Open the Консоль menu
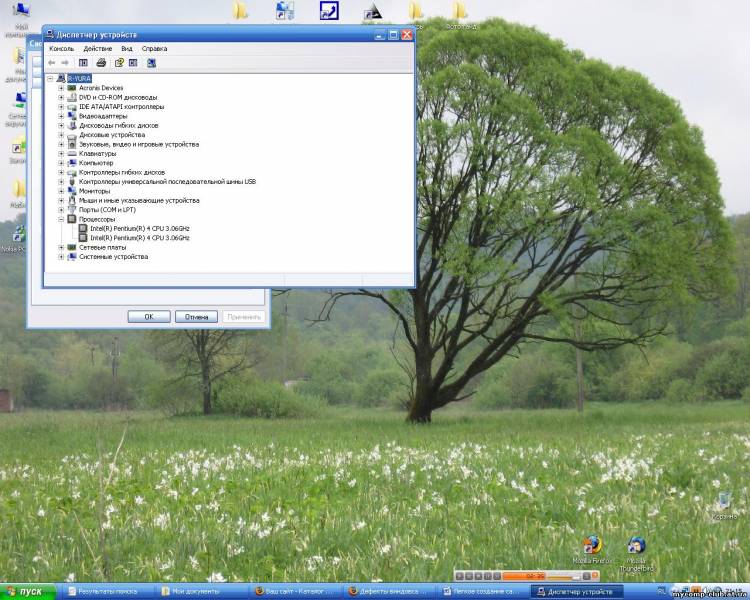Screen dimensions: 750x600 click(x=62, y=49)
